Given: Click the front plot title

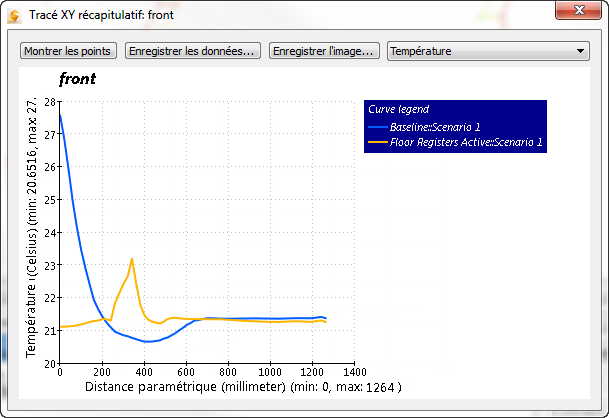Looking at the screenshot, I should point(77,79).
